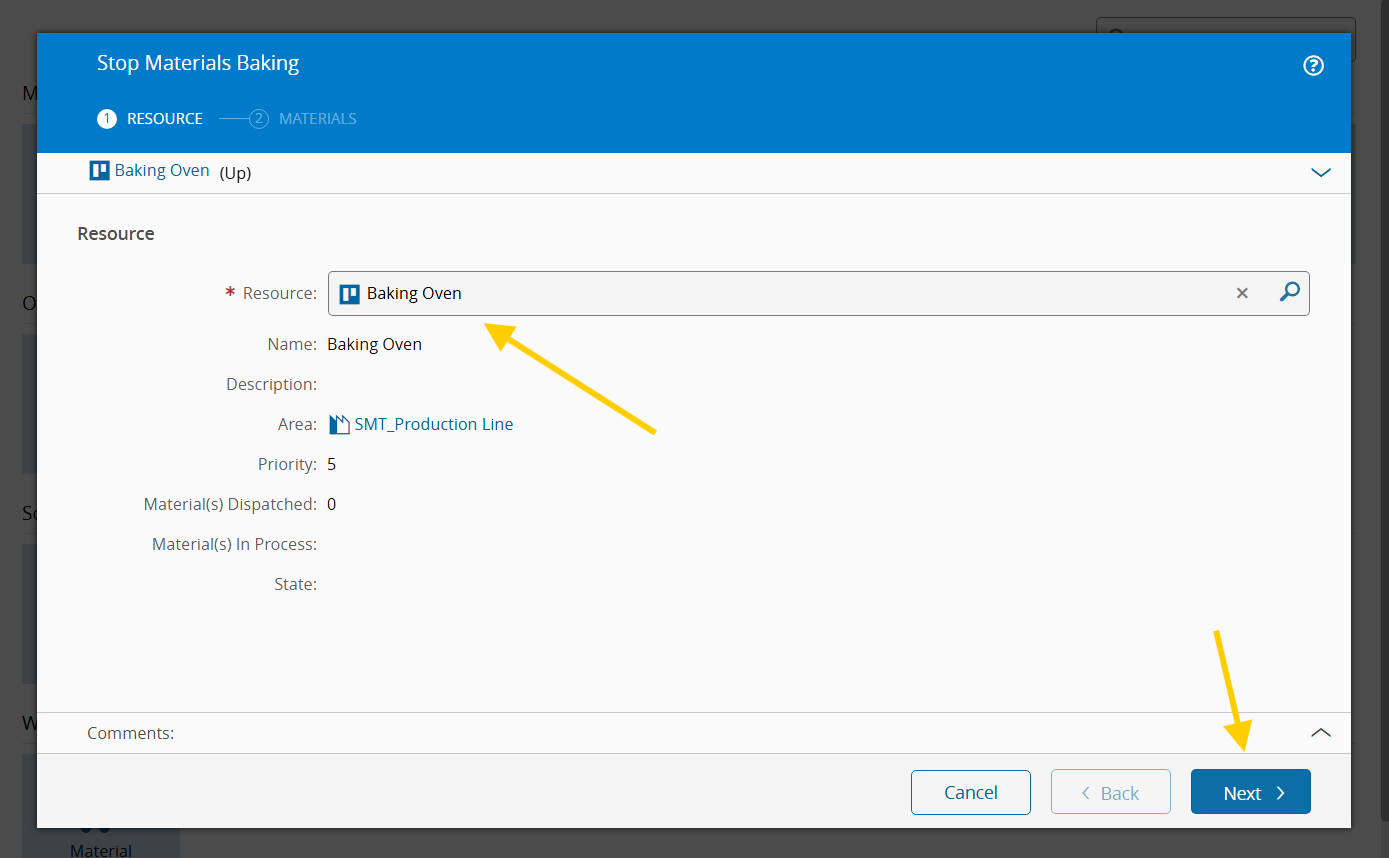Cancel the Stop Materials Baking wizard
Viewport: 1389px width, 858px height.
click(970, 793)
